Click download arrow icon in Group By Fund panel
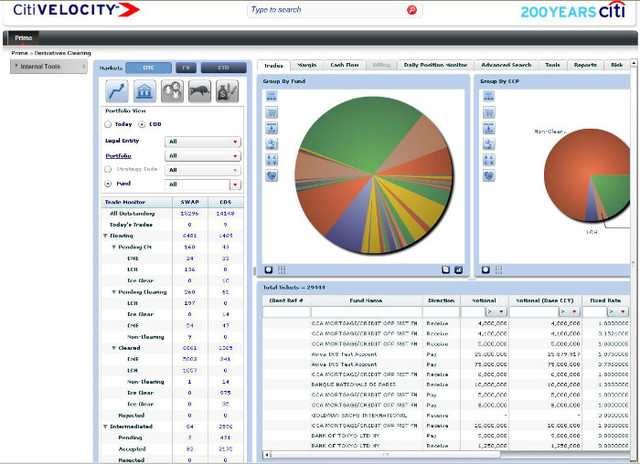640x464 pixels. 271,128
